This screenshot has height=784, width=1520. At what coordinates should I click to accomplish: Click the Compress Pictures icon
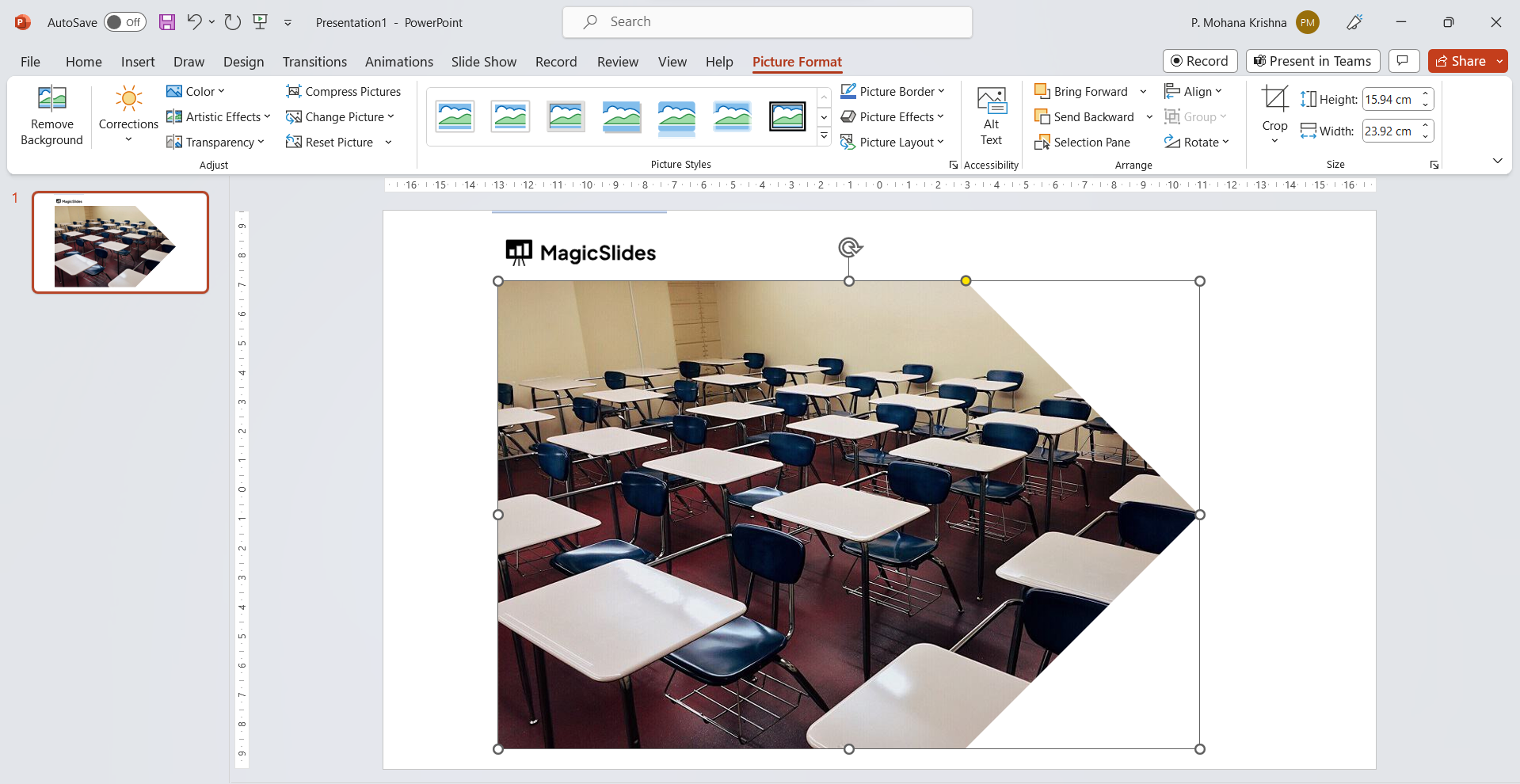pyautogui.click(x=294, y=91)
